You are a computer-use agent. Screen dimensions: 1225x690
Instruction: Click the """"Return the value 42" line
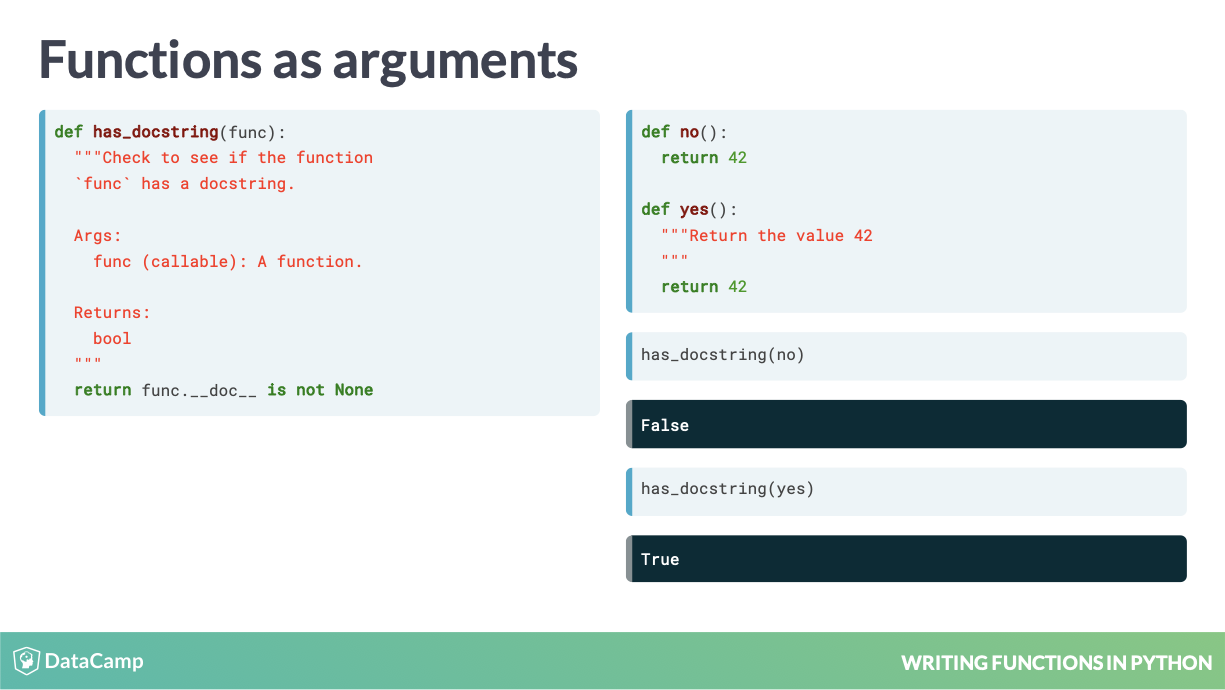(767, 236)
